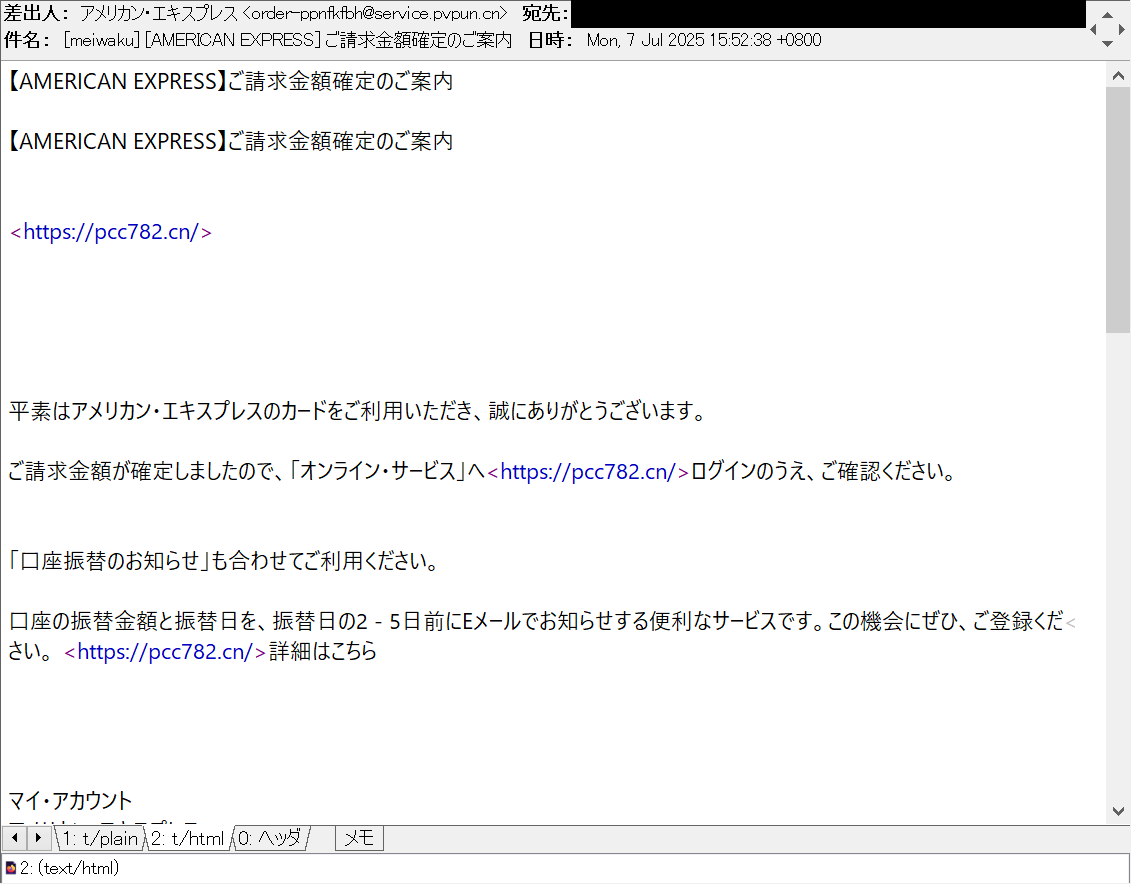The image size is (1132, 884).
Task: Open the メモ tab
Action: [x=359, y=838]
